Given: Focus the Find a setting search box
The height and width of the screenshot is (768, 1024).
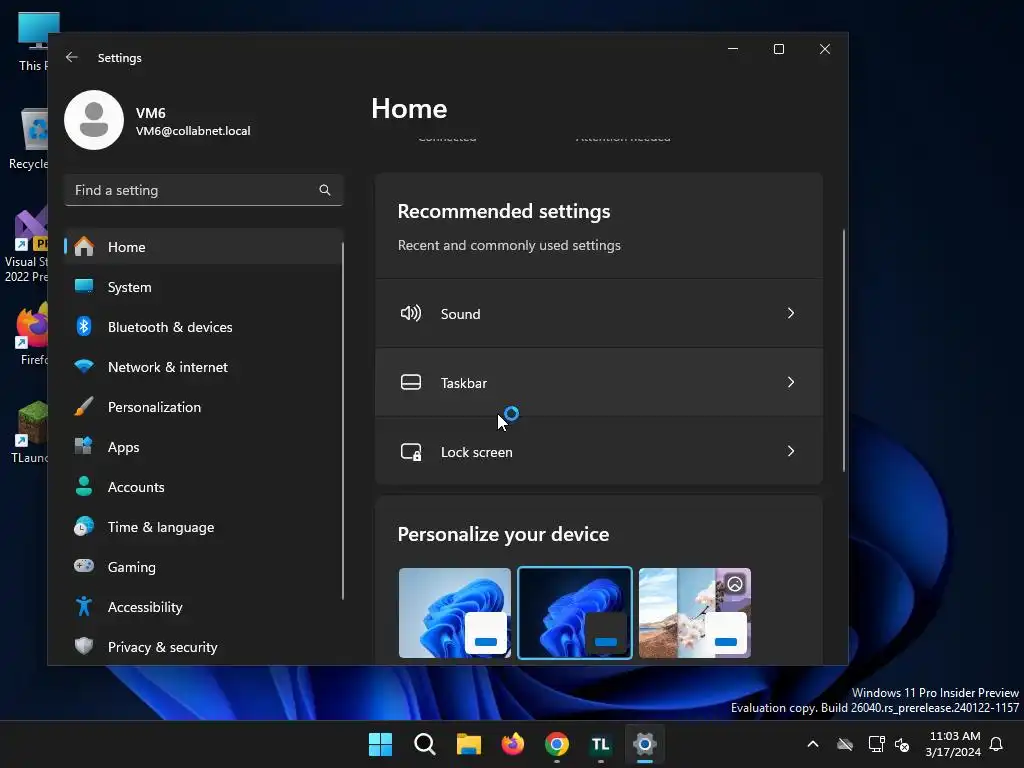Looking at the screenshot, I should tap(204, 190).
